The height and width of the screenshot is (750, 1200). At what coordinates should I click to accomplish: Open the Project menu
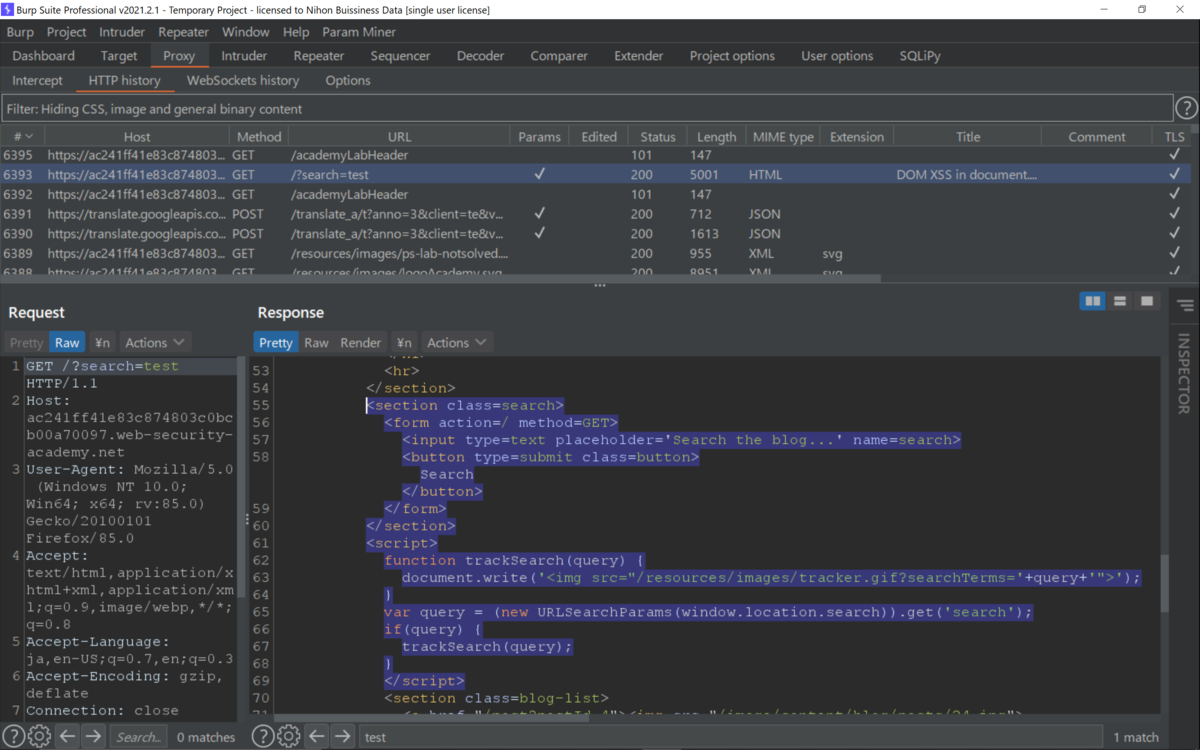(x=67, y=31)
